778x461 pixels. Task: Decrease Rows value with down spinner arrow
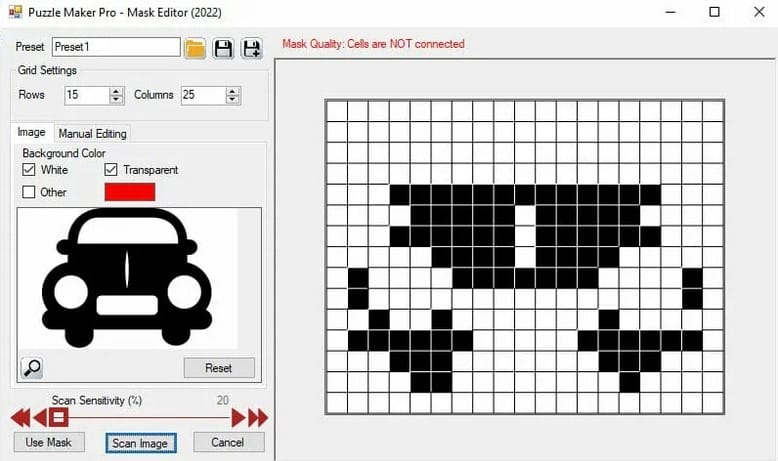pos(116,100)
